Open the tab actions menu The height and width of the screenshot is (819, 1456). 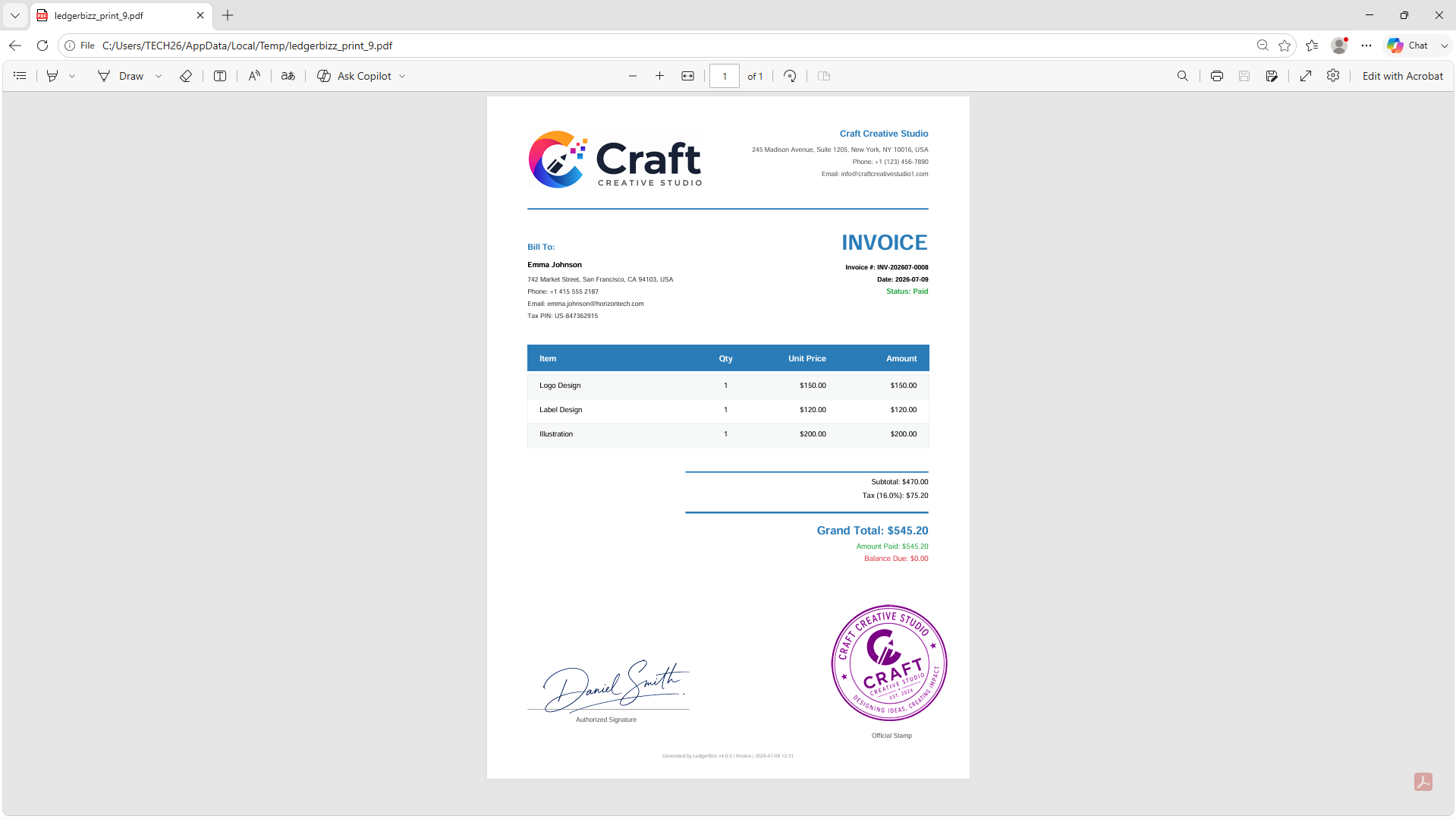pos(14,15)
